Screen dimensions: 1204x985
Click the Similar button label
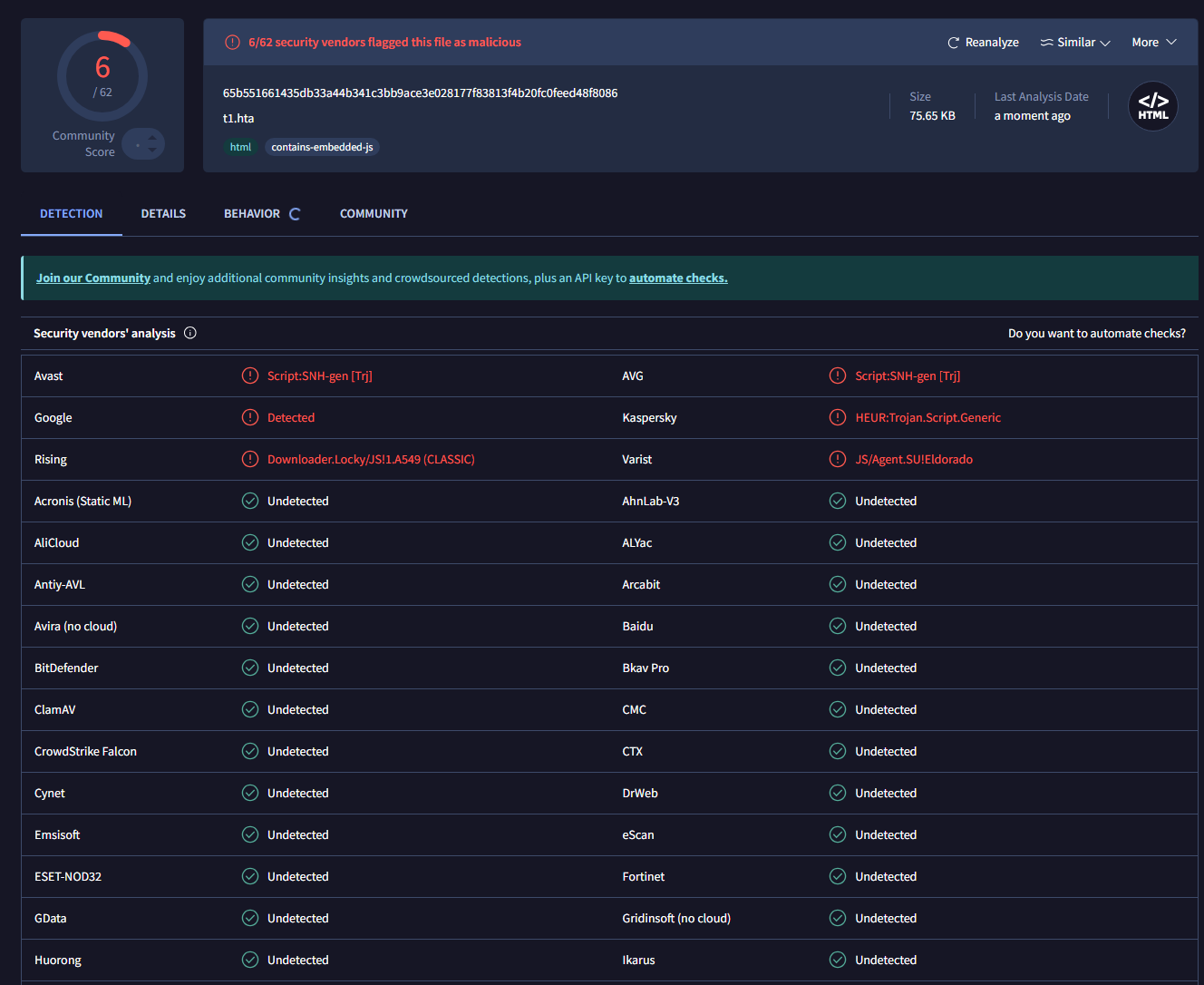pyautogui.click(x=1076, y=43)
